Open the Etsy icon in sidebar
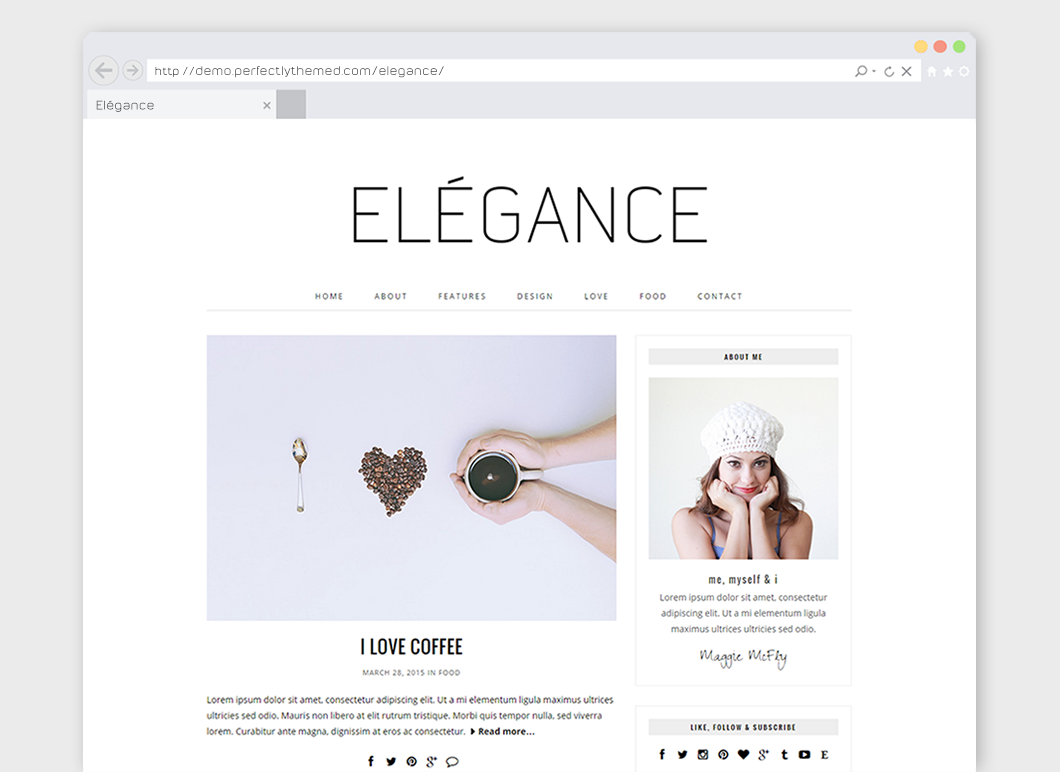 825,754
